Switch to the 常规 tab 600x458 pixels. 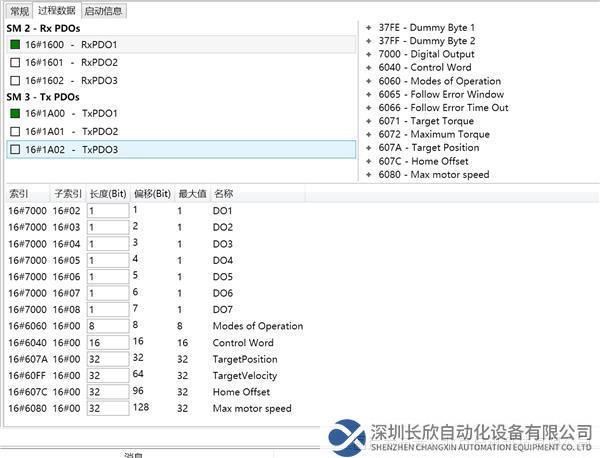pos(19,11)
